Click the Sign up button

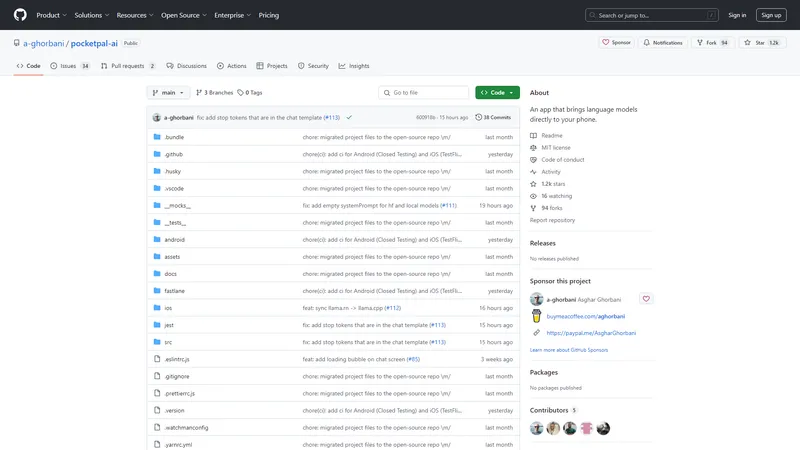[771, 15]
